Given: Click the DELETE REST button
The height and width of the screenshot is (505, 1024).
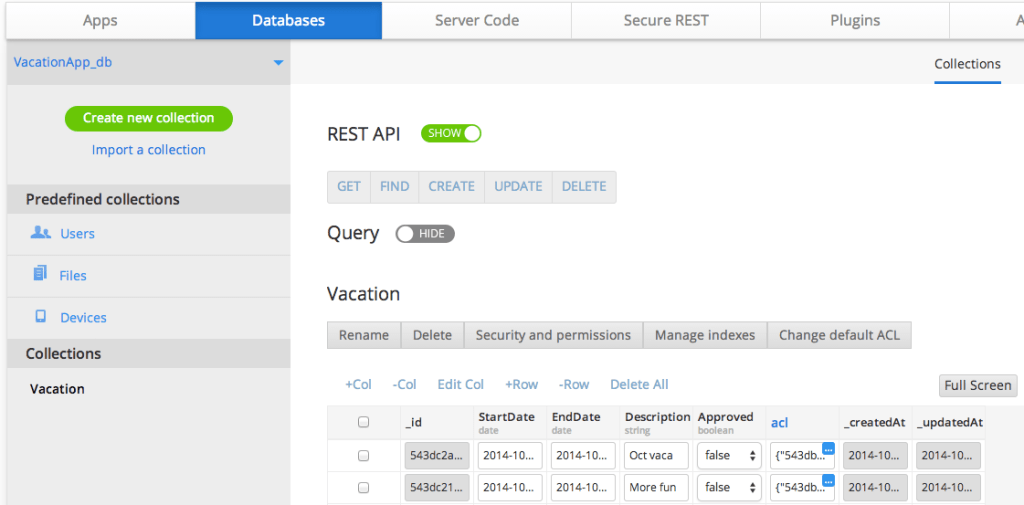Looking at the screenshot, I should coord(584,187).
